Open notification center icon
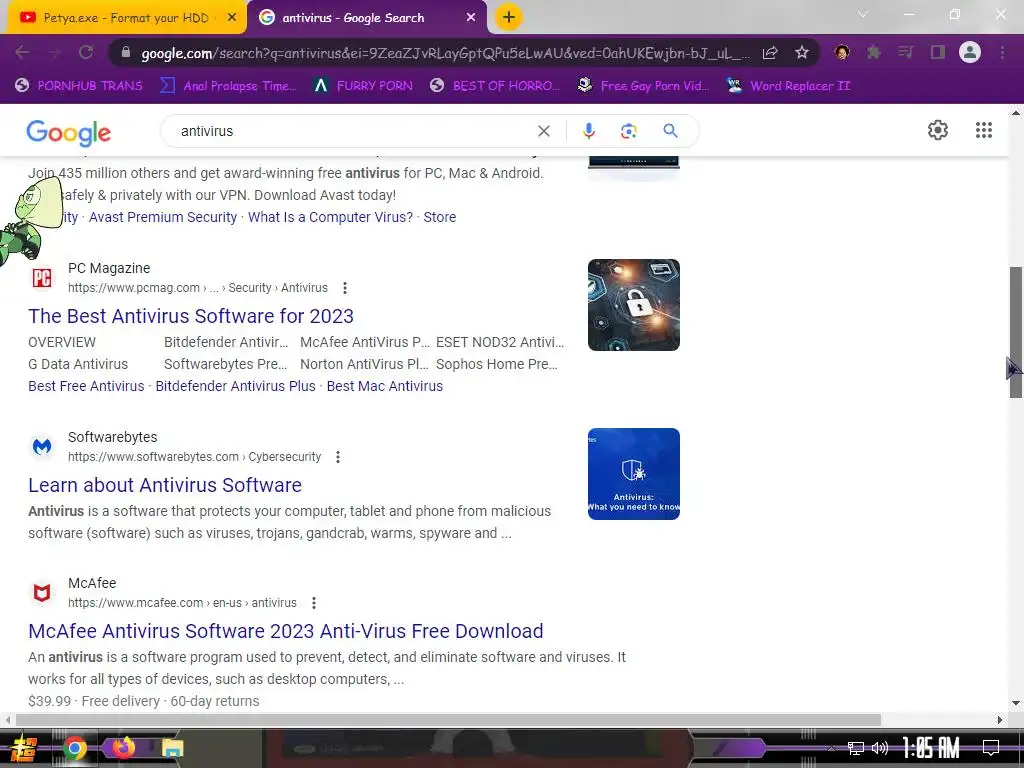The width and height of the screenshot is (1024, 768). [x=991, y=748]
